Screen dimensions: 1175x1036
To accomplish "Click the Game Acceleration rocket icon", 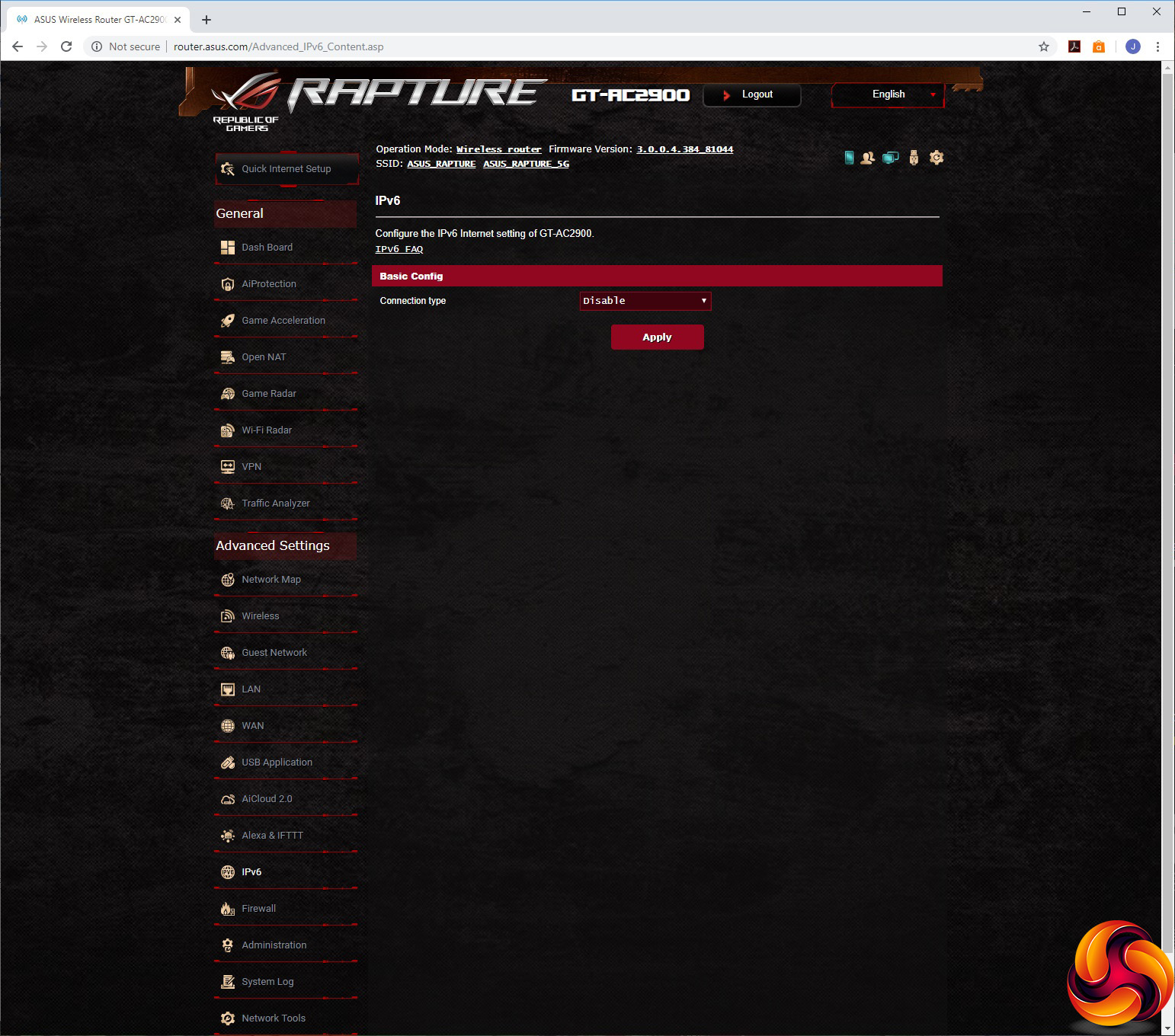I will click(x=227, y=321).
